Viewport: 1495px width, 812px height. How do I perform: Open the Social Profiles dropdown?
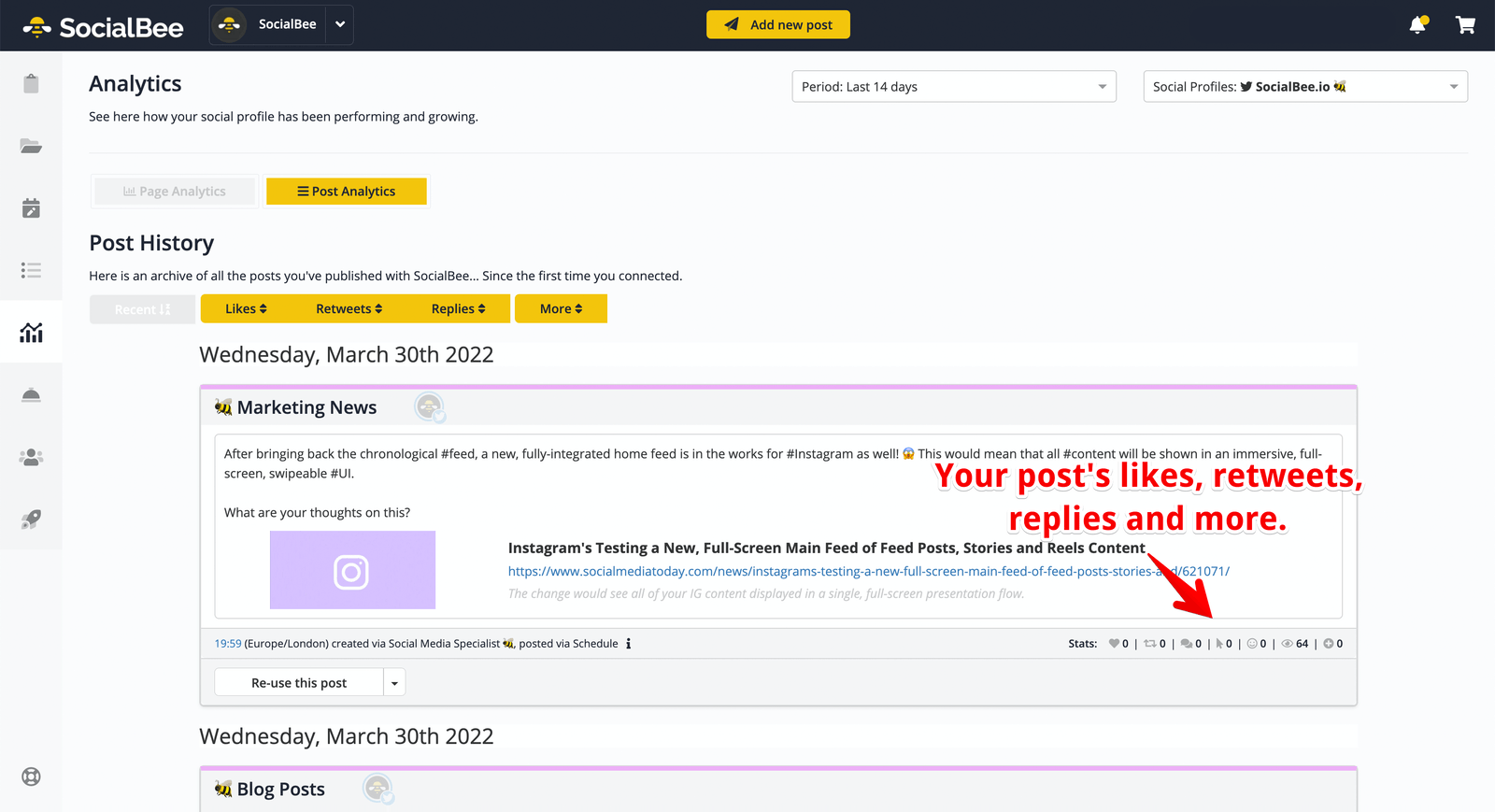click(1305, 86)
